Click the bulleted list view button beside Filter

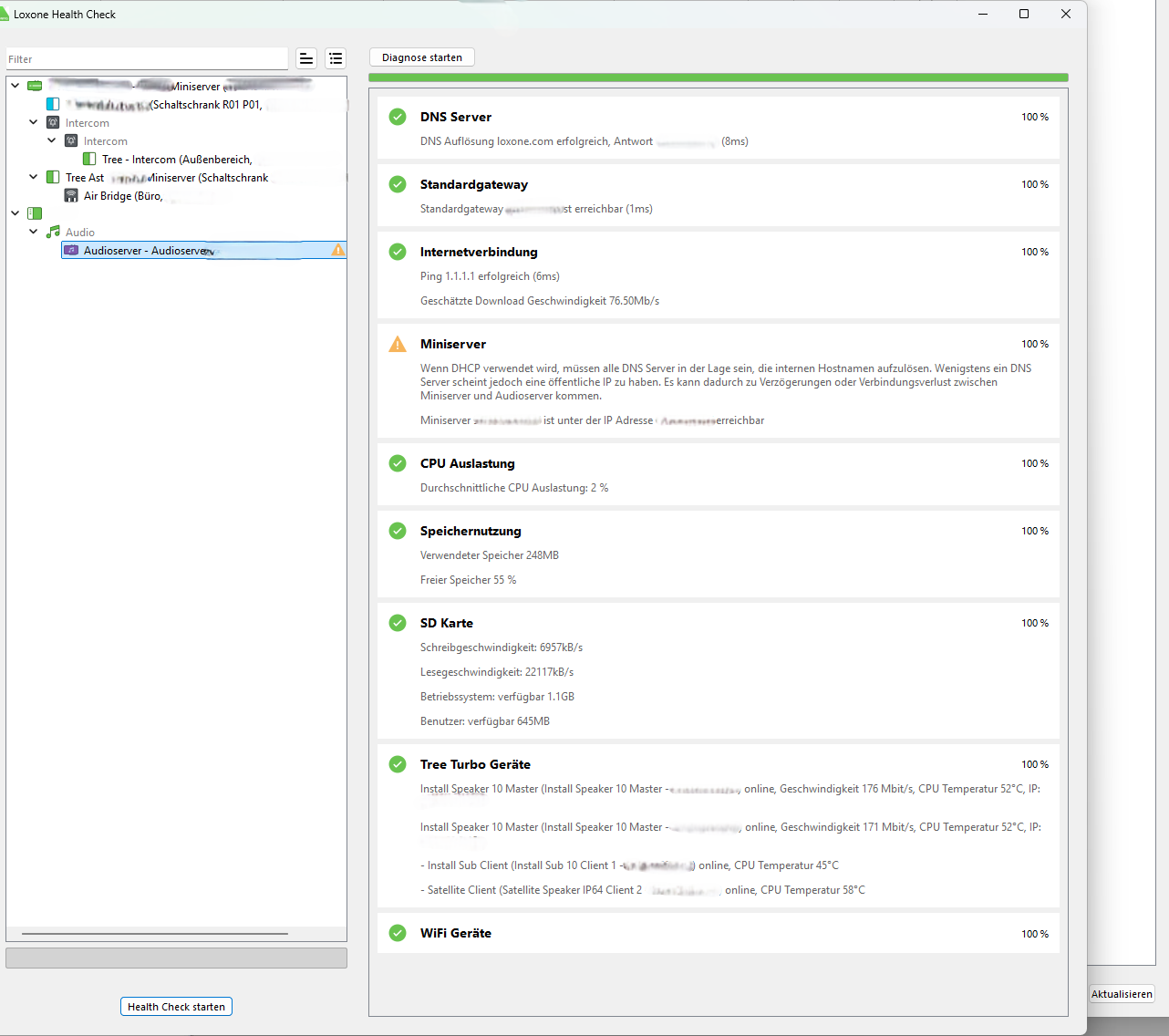(x=336, y=58)
